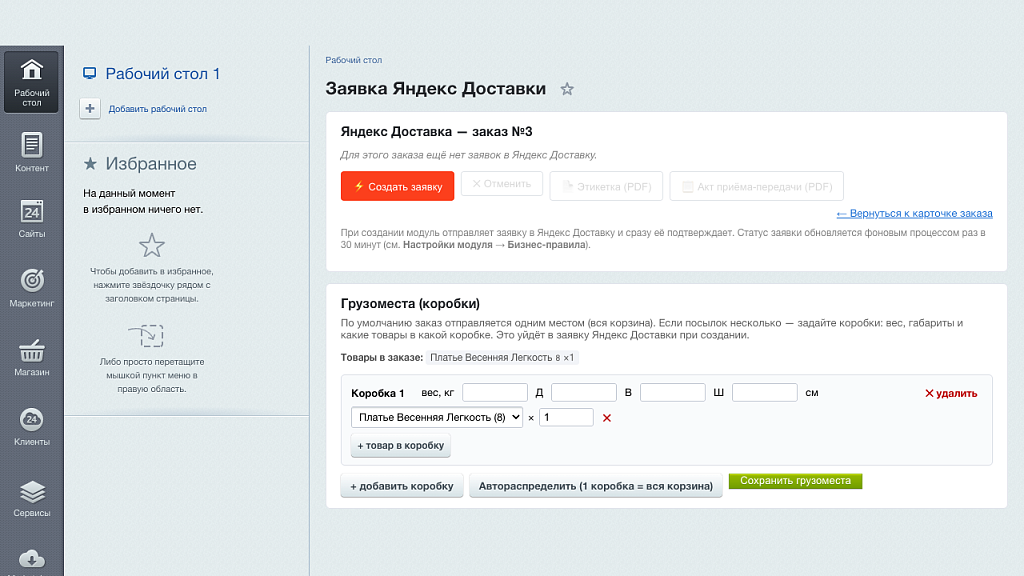Click the Добавить рабочий стол link

point(157,109)
